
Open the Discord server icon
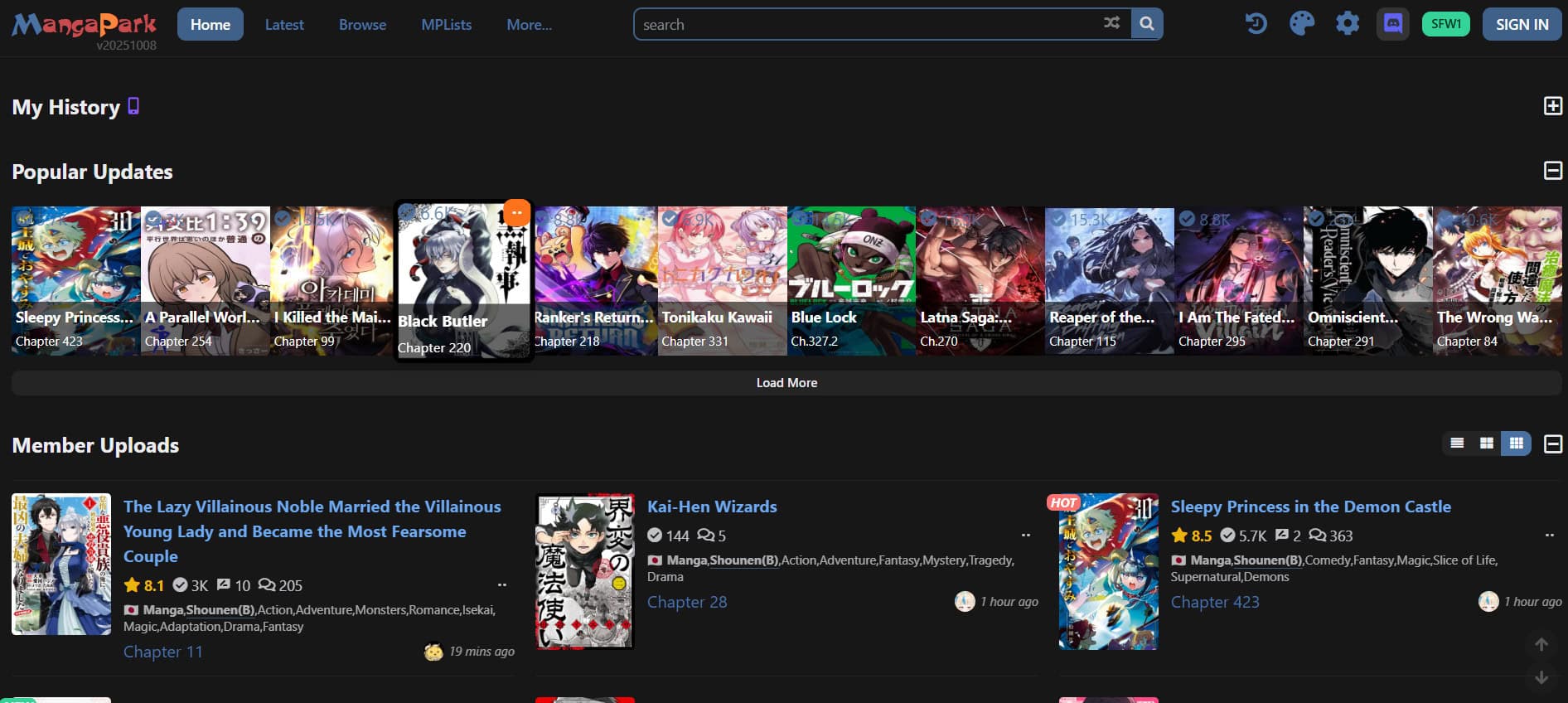[x=1393, y=24]
